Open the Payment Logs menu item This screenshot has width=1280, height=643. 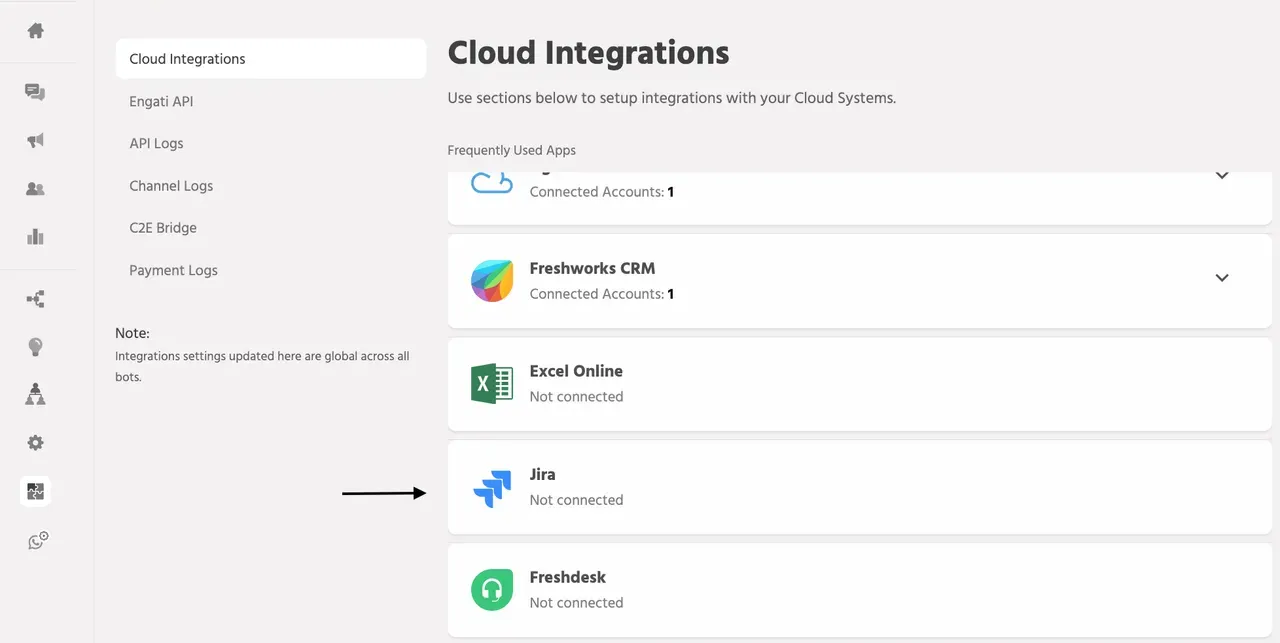[173, 270]
